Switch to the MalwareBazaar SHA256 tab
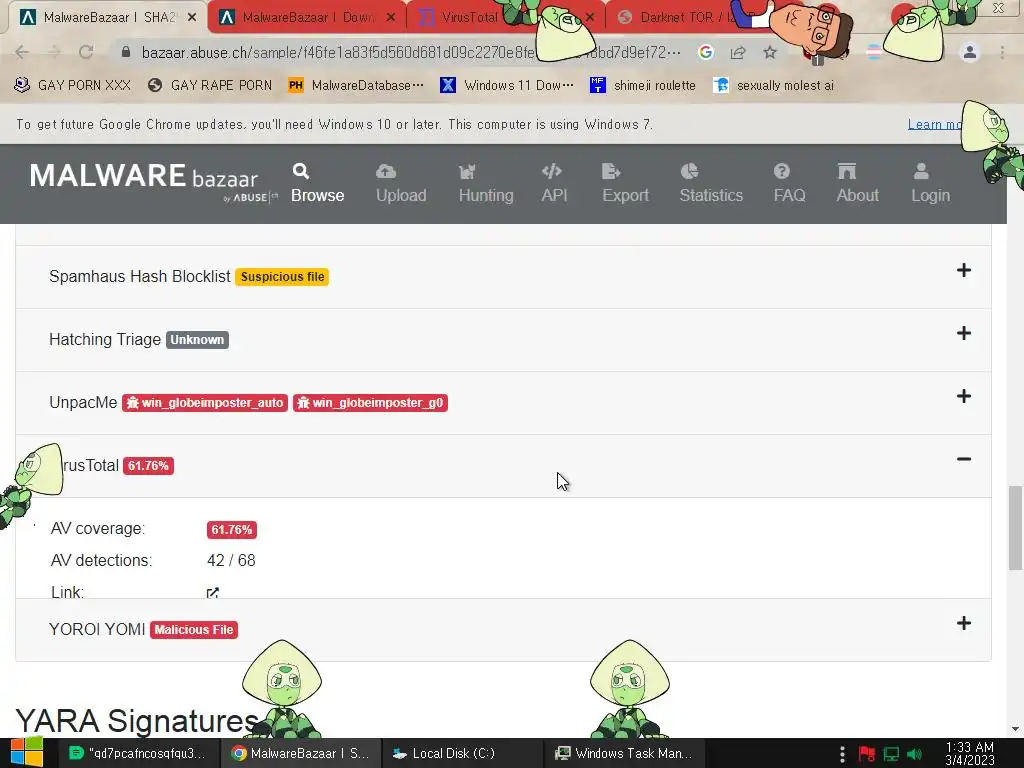 tap(108, 18)
